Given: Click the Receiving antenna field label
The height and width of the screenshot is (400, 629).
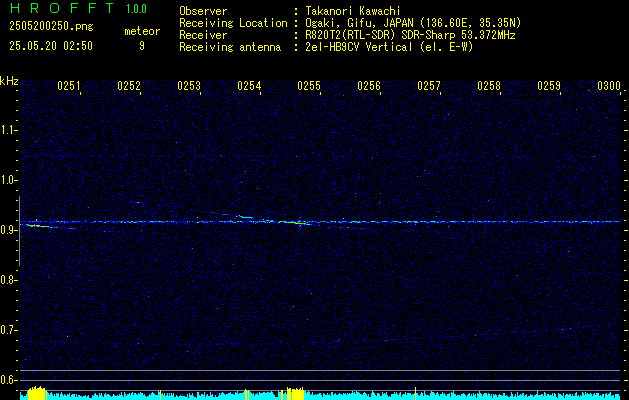Looking at the screenshot, I should point(230,47).
